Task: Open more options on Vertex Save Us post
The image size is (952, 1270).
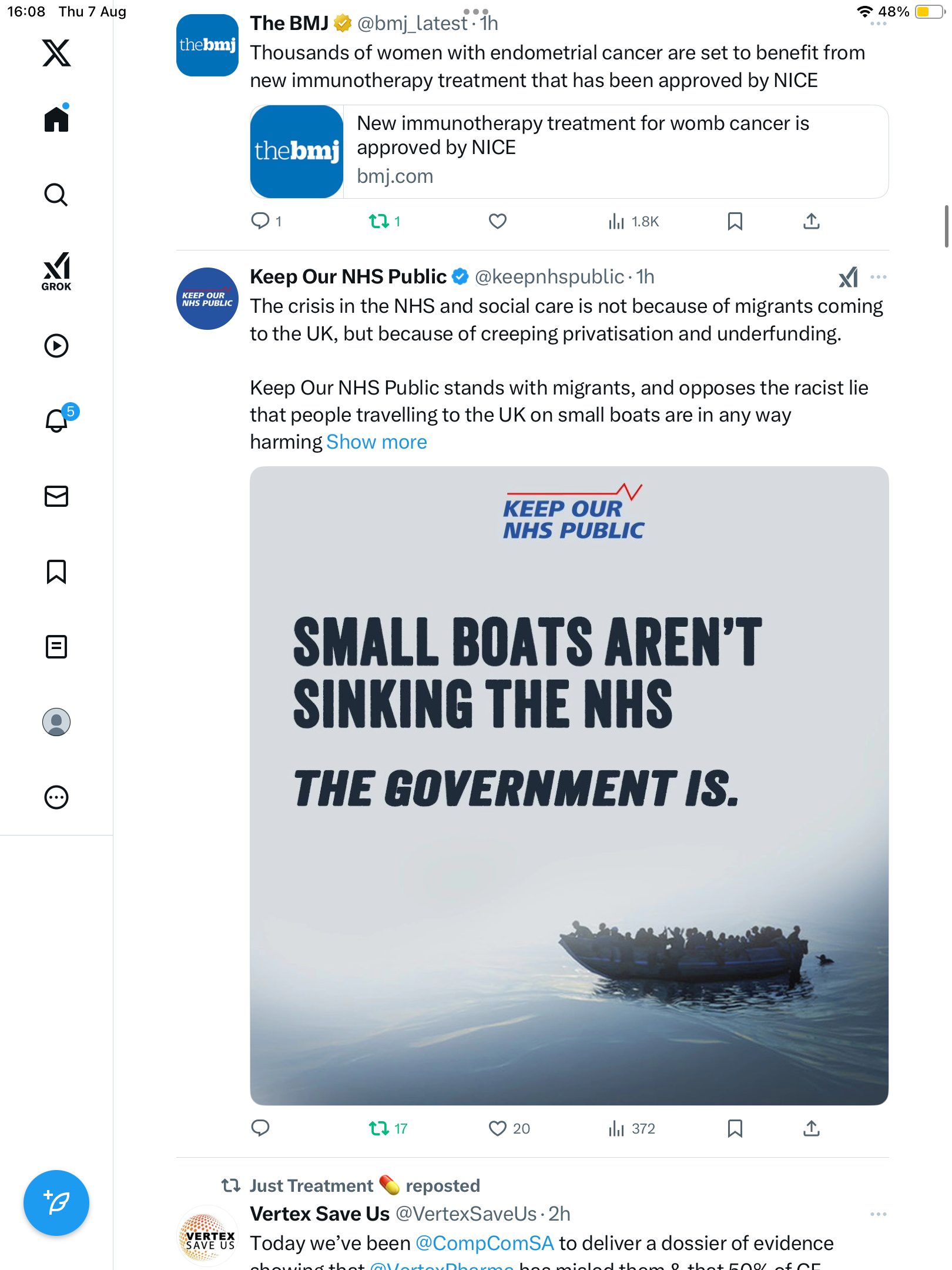Action: [878, 1214]
